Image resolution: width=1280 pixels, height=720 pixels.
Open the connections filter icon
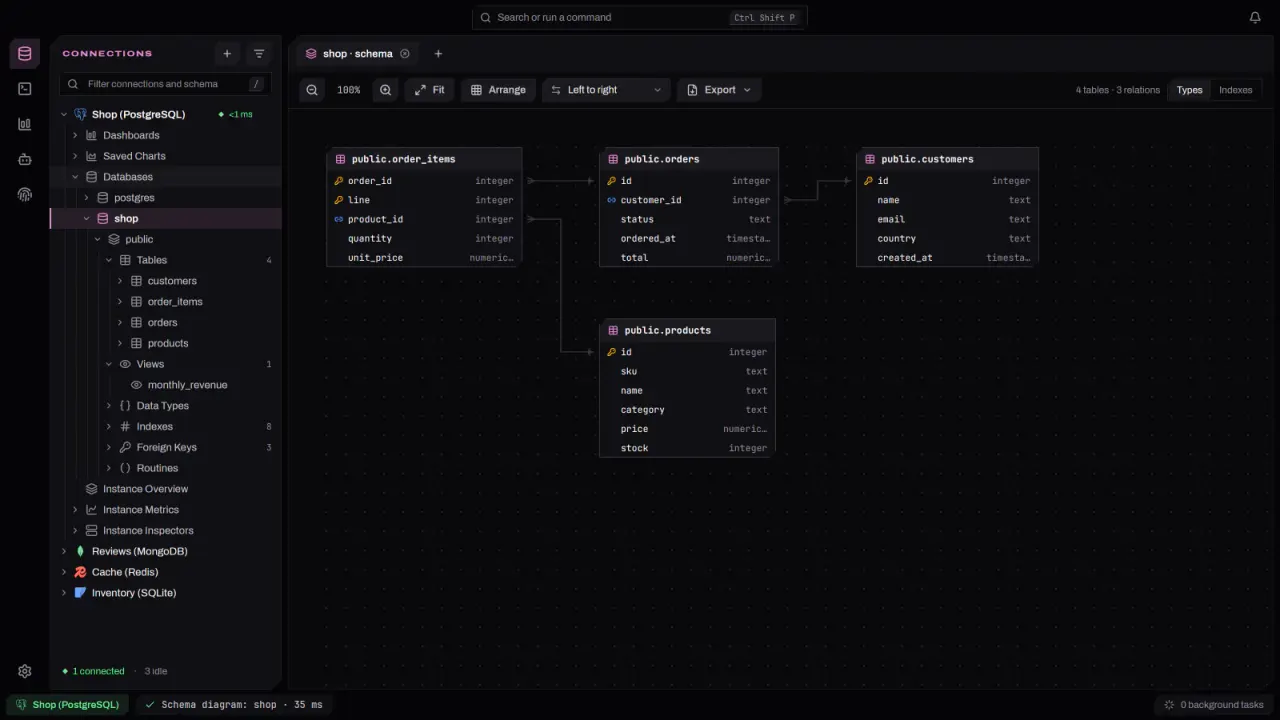pyautogui.click(x=259, y=54)
